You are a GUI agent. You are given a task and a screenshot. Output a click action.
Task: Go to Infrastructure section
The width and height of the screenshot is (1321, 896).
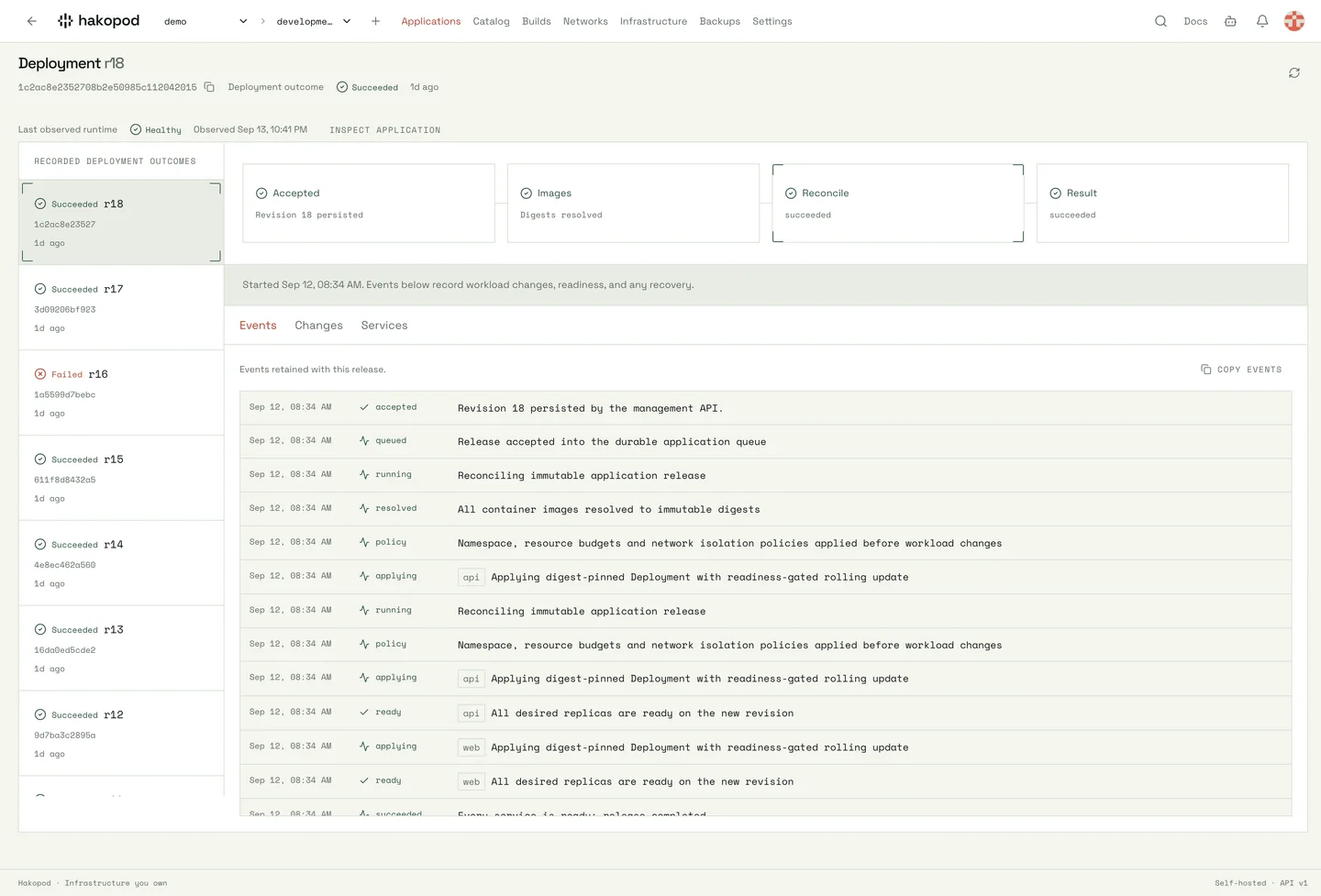click(x=653, y=21)
